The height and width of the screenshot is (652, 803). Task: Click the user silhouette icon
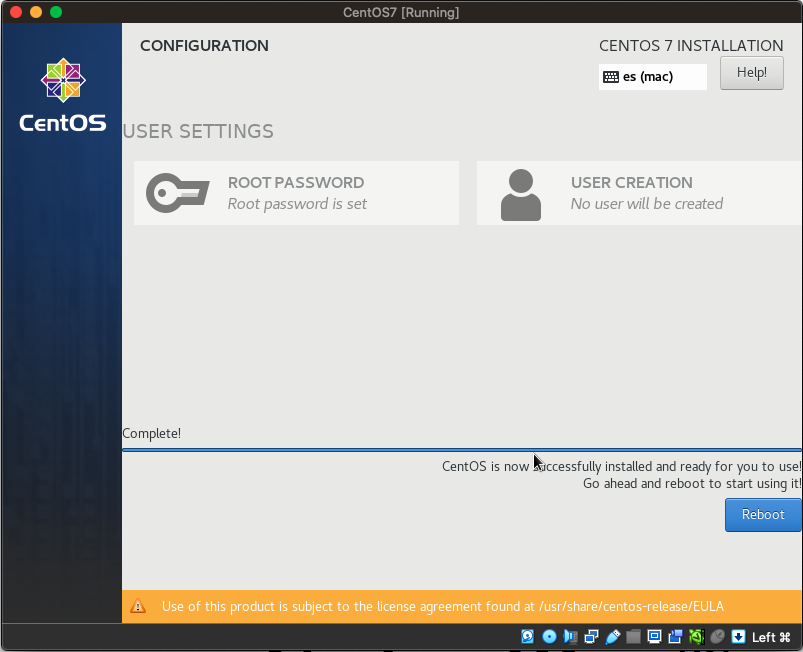click(520, 195)
